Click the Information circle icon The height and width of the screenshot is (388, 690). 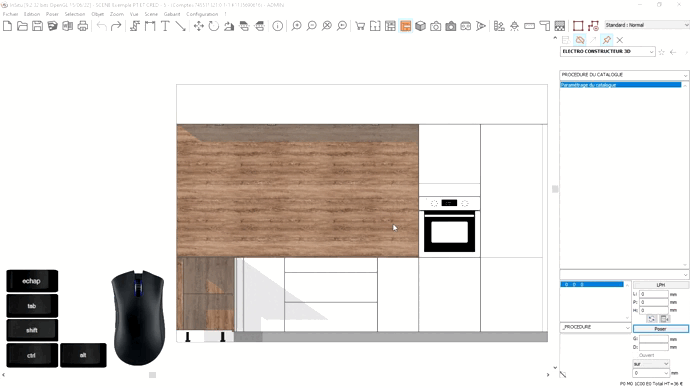pos(278,26)
